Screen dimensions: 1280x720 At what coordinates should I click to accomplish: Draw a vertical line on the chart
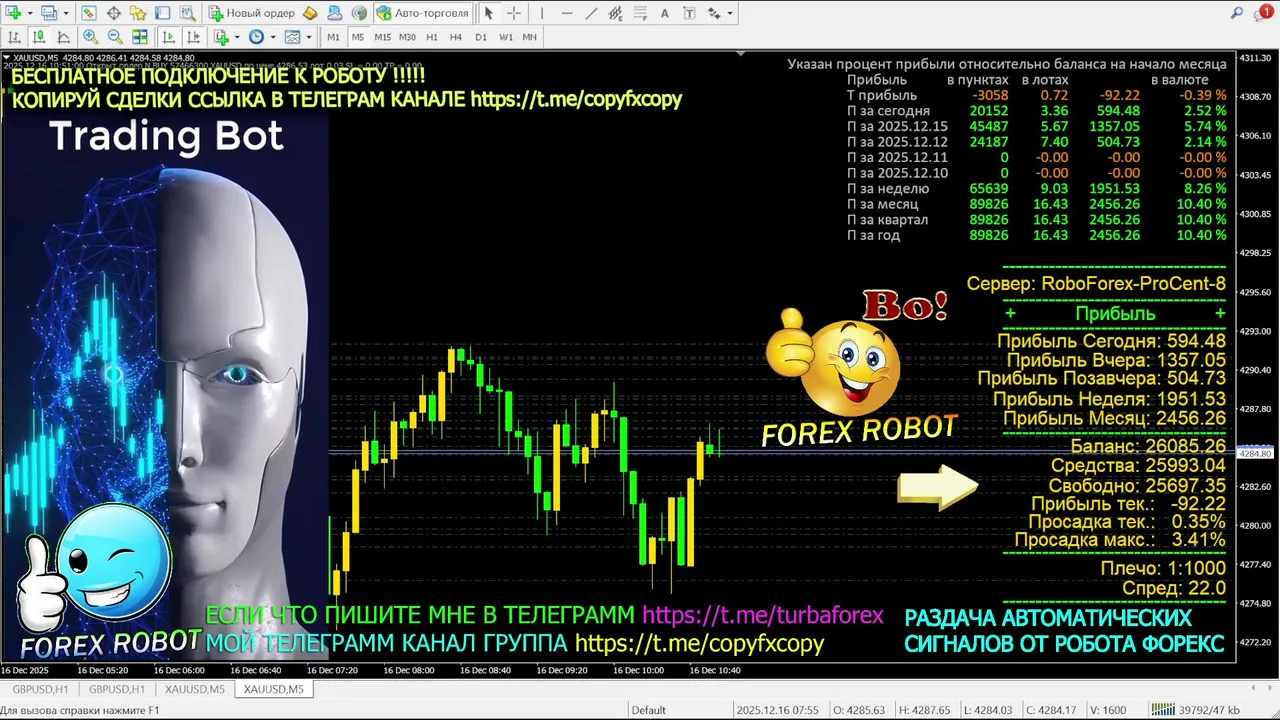pos(542,13)
